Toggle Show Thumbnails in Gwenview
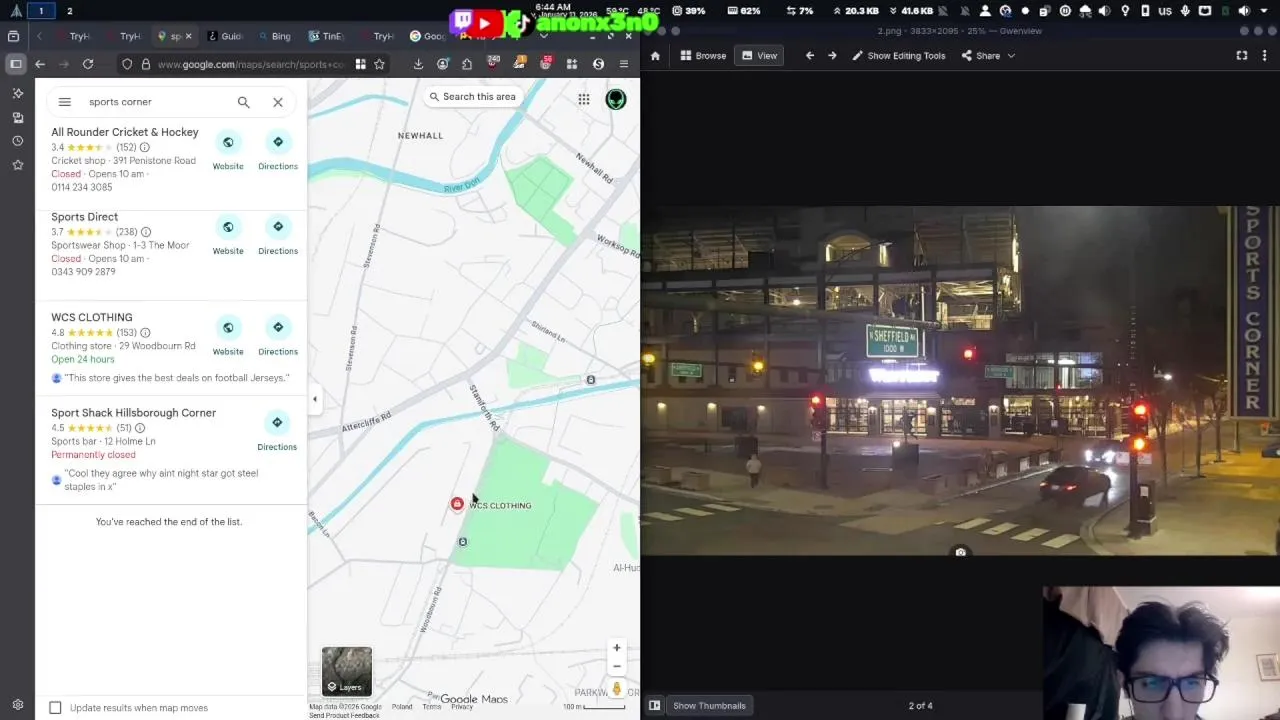This screenshot has width=1280, height=720. (x=707, y=705)
